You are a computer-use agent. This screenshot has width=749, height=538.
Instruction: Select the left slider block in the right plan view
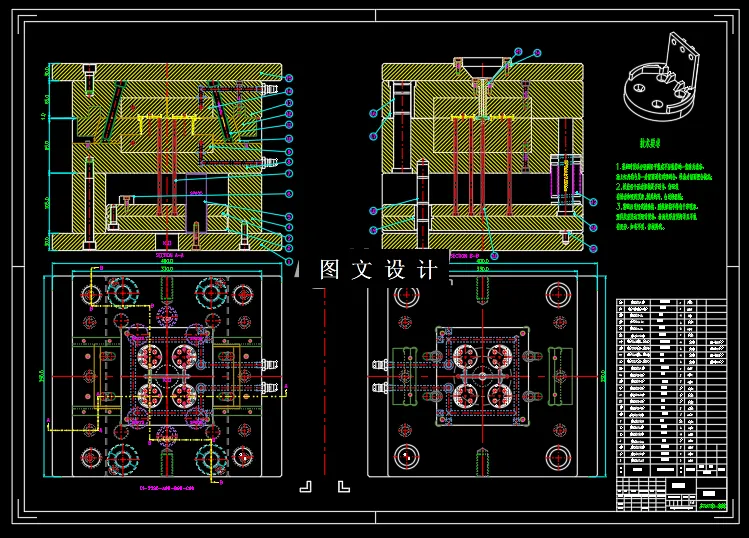tap(405, 376)
